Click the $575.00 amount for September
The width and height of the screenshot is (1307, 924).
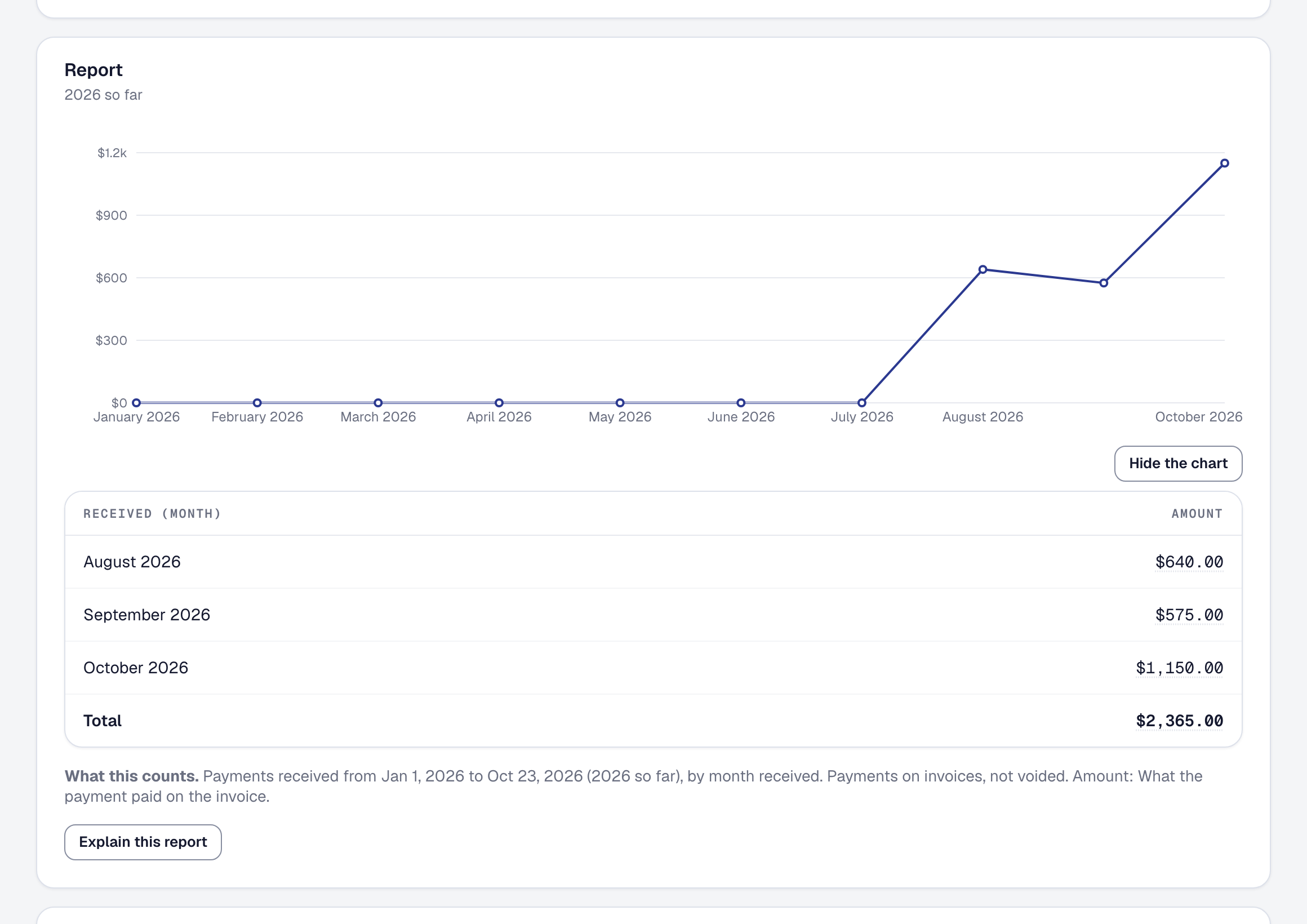tap(1189, 615)
